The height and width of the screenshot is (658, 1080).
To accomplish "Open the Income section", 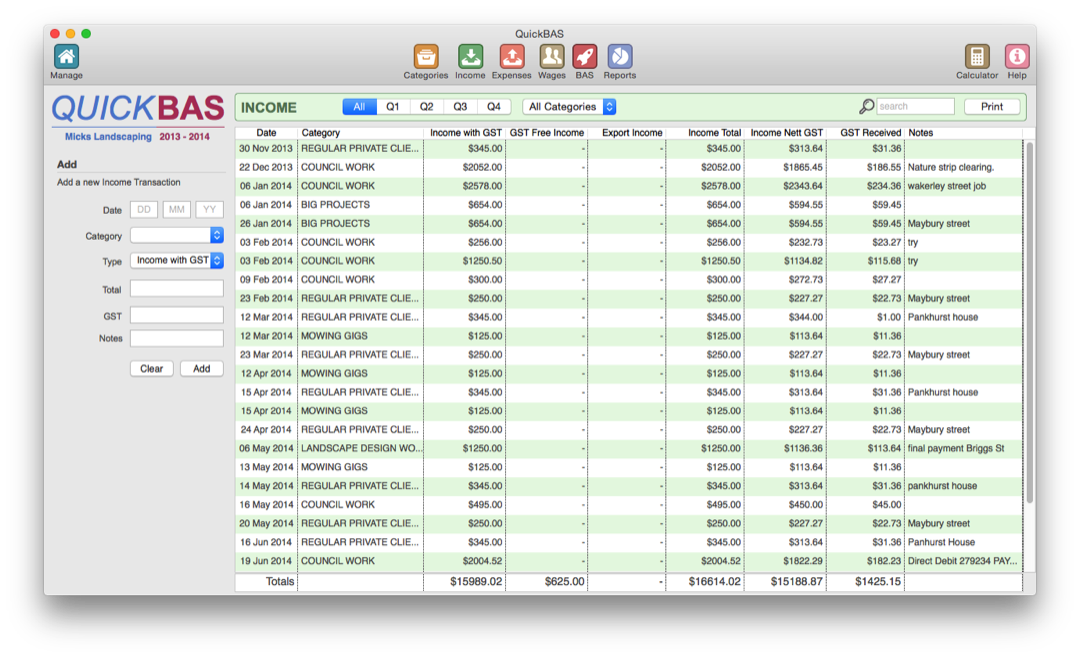I will 470,58.
